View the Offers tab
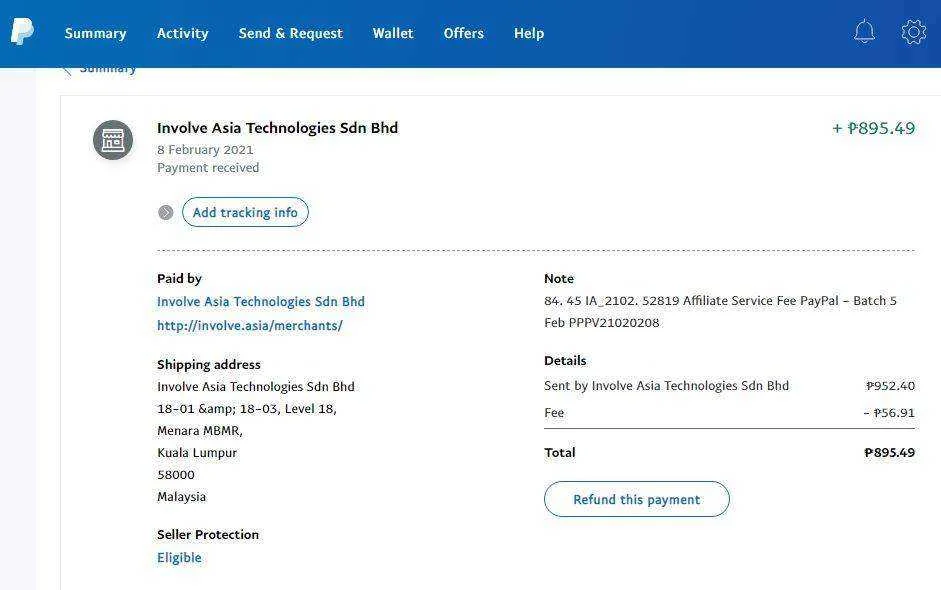Screen dimensions: 941x590 [463, 34]
